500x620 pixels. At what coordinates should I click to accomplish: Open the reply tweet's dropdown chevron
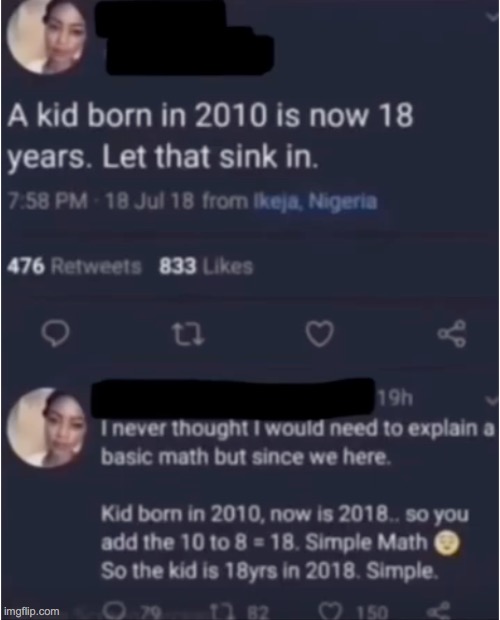(492, 401)
